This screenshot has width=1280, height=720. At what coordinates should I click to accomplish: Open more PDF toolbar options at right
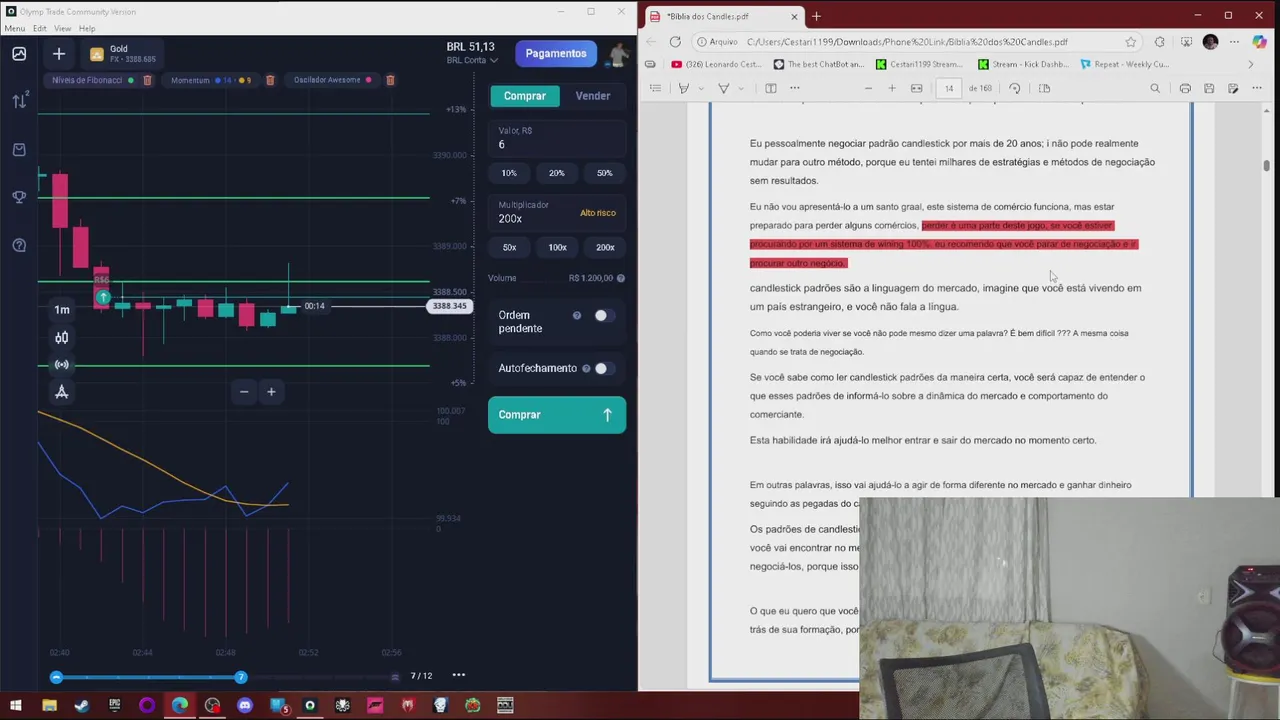[x=1257, y=88]
